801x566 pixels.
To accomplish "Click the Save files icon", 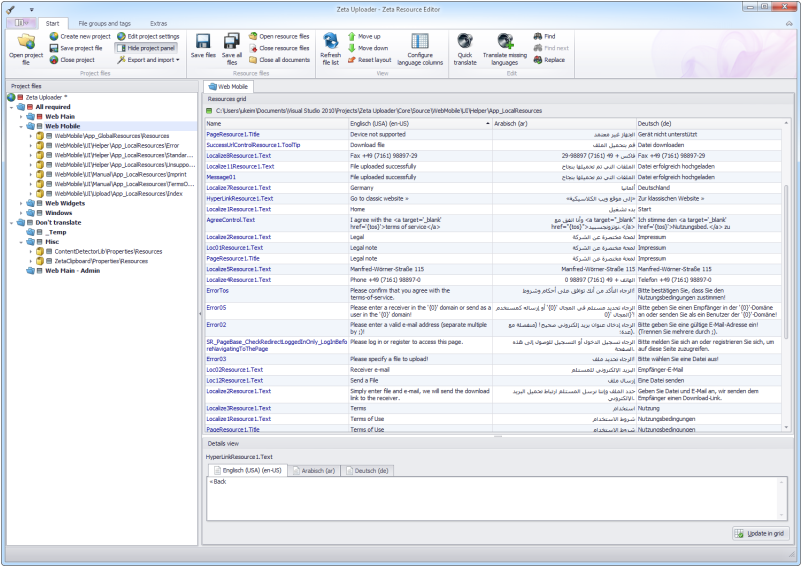I will pyautogui.click(x=204, y=41).
